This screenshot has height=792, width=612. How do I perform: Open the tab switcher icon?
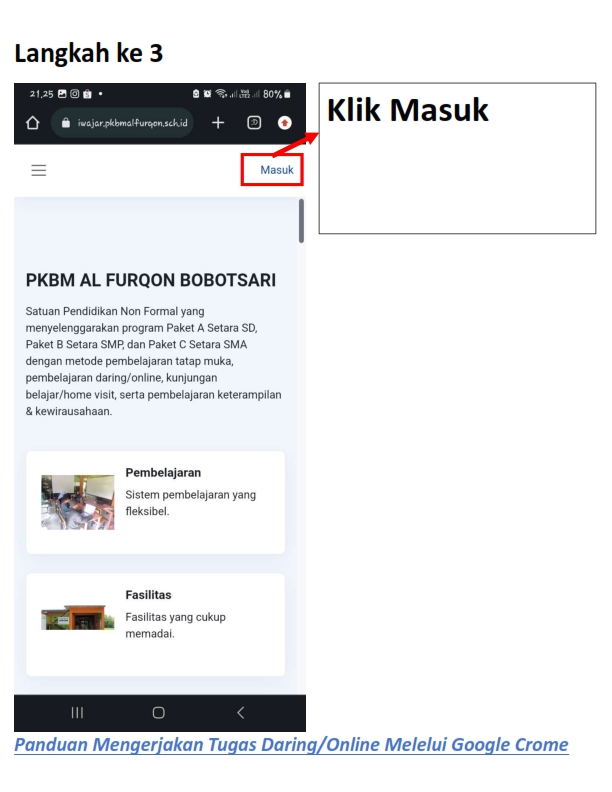(x=253, y=122)
